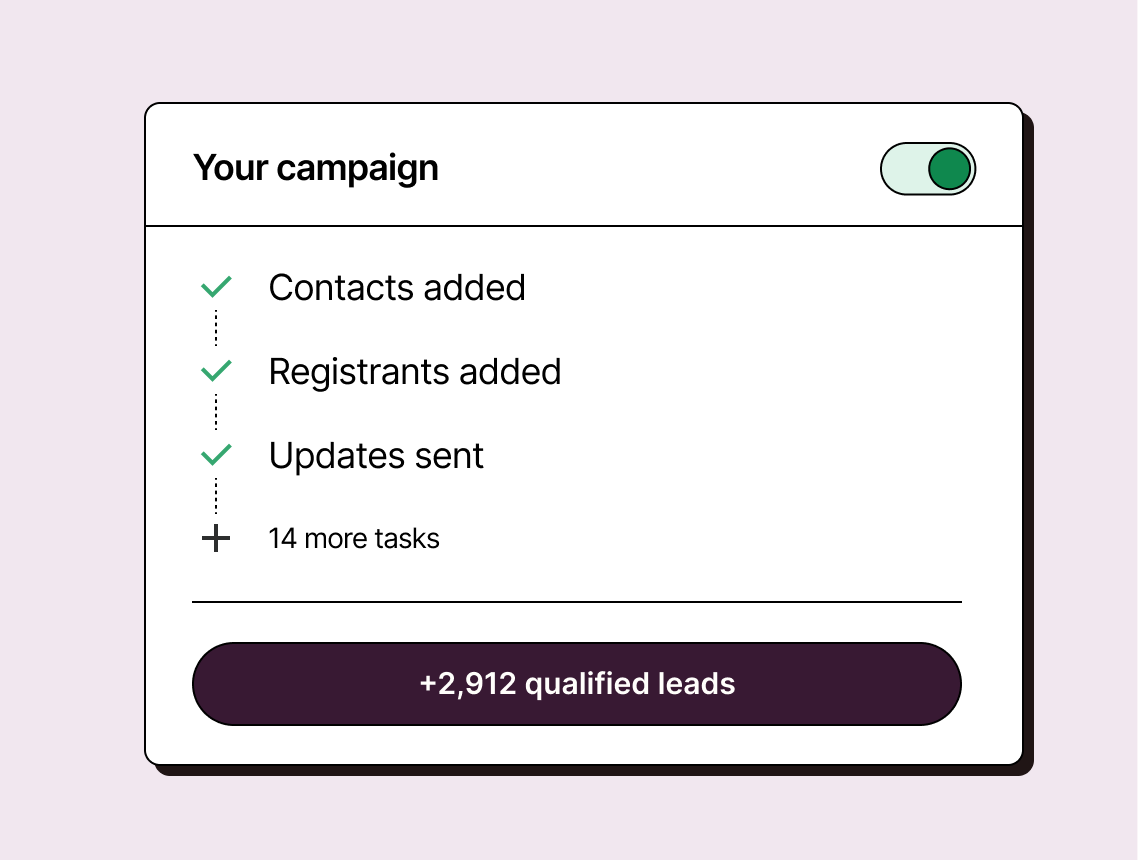Toggle the Your campaign switch off
Image resolution: width=1138 pixels, height=860 pixels.
pos(927,169)
